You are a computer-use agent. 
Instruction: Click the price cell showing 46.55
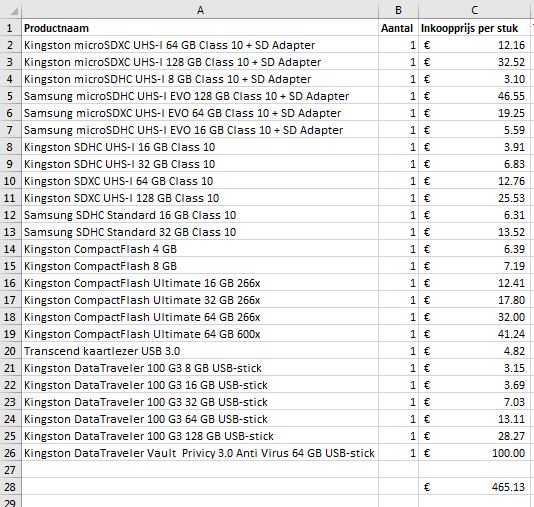[x=474, y=96]
